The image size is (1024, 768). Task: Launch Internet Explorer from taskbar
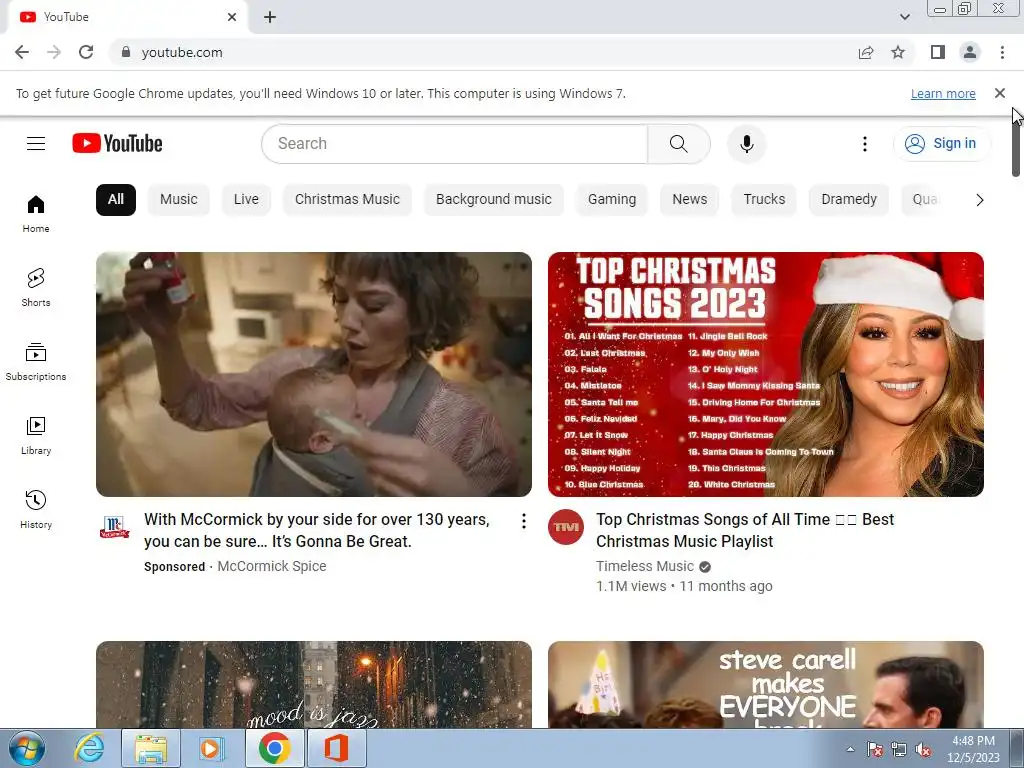coord(89,748)
